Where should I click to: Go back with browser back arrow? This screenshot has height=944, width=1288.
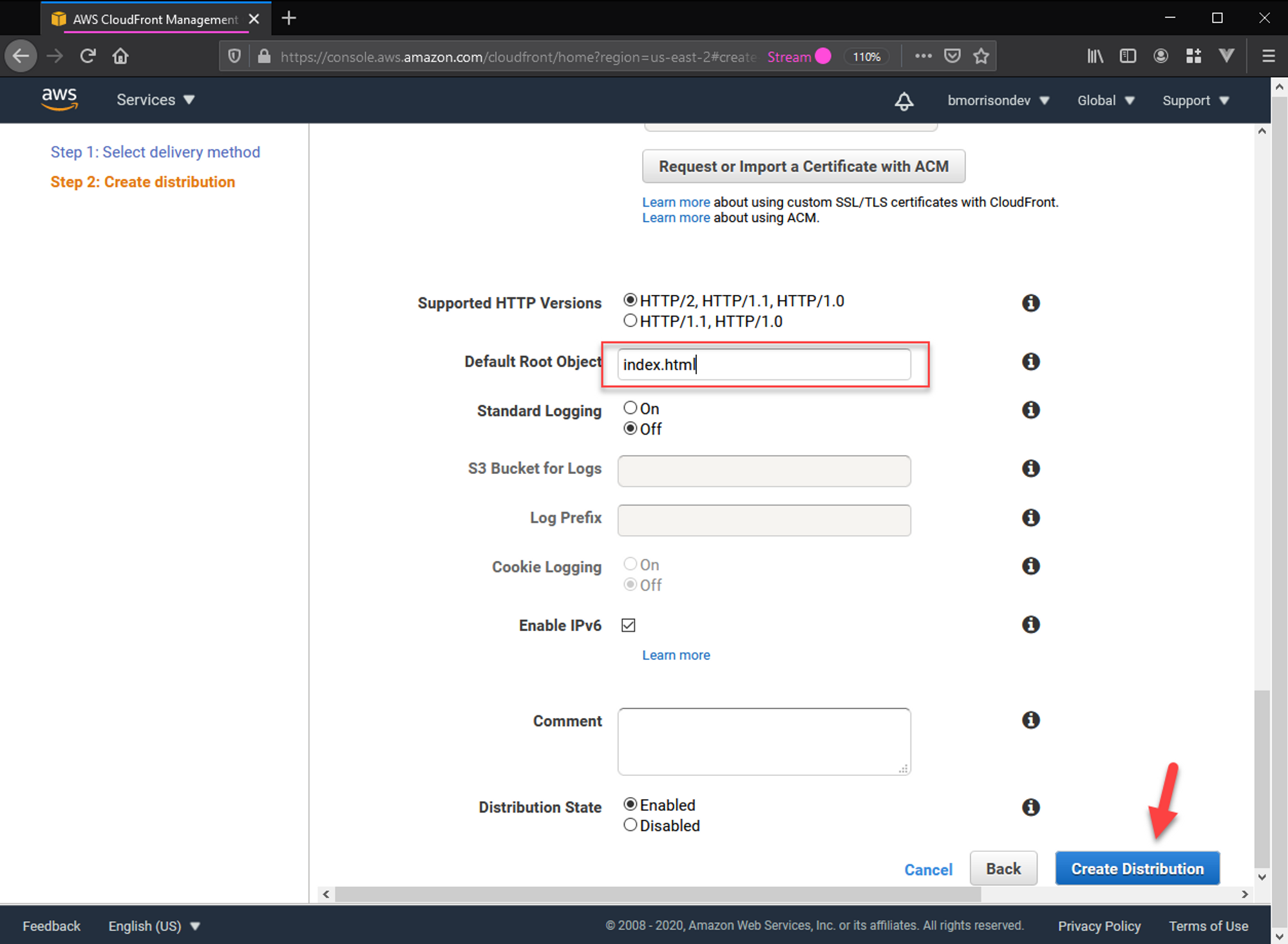[x=21, y=56]
